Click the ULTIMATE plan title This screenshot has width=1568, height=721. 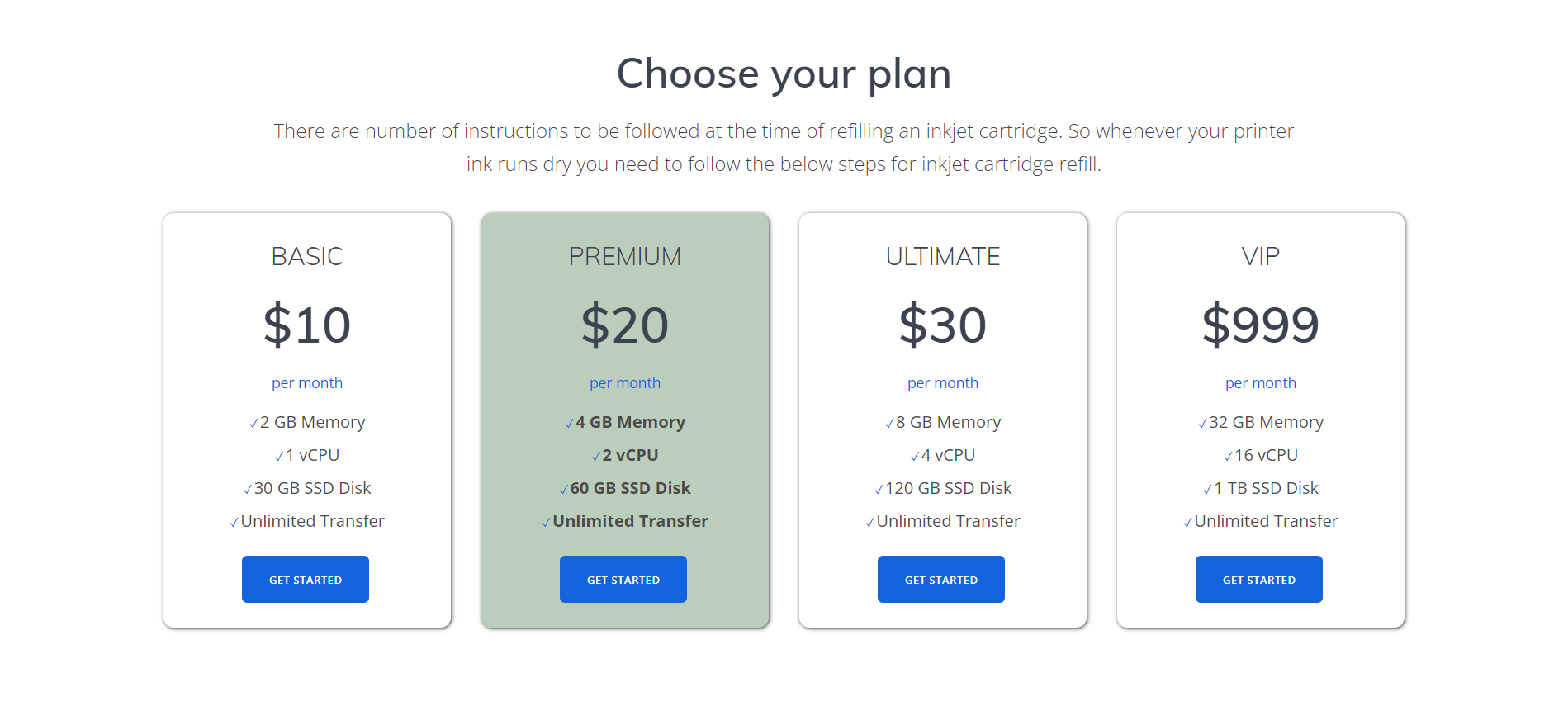coord(942,257)
